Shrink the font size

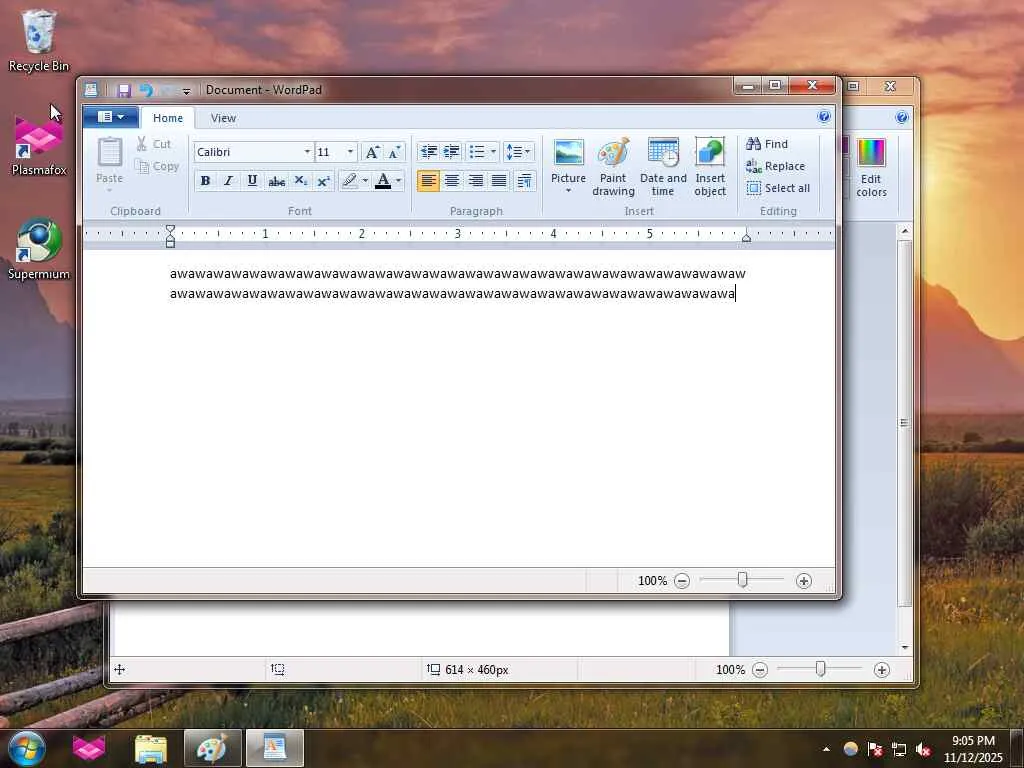point(394,152)
